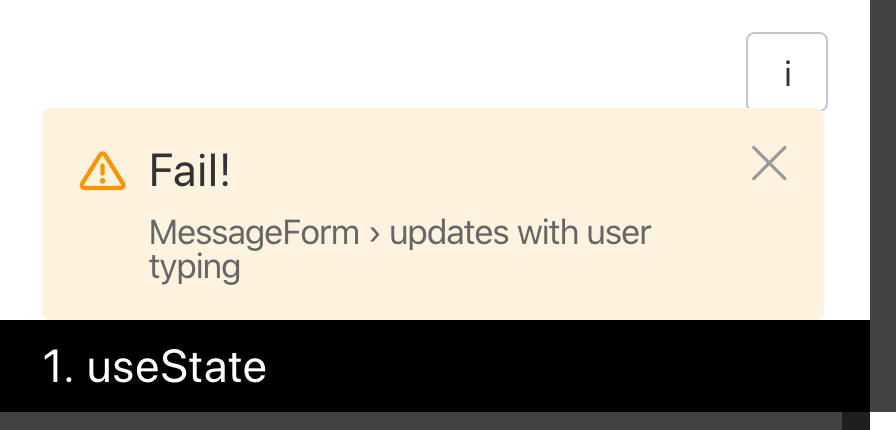Click the exclamation mark inside the warning triangle
This screenshot has width=896, height=430.
point(102,172)
